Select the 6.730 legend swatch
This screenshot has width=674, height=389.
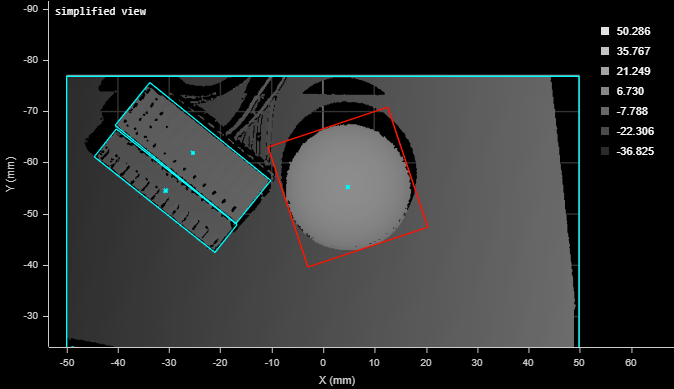pos(605,91)
